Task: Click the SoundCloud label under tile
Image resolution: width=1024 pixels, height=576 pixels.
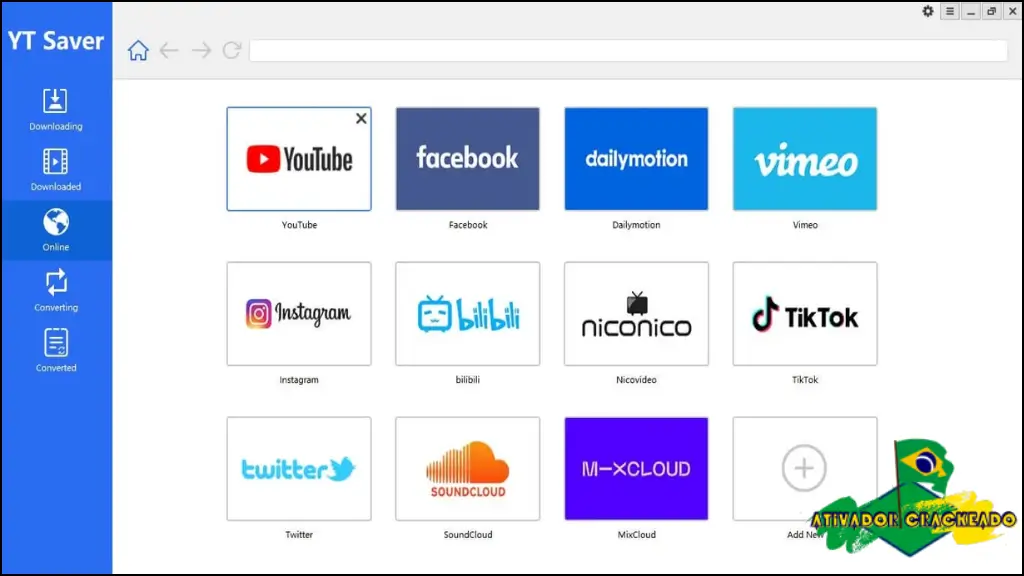Action: (x=468, y=534)
